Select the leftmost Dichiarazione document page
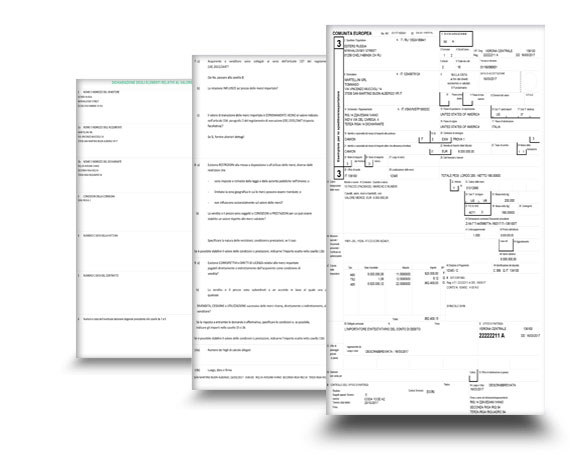This screenshot has width=570, height=463. (x=134, y=218)
